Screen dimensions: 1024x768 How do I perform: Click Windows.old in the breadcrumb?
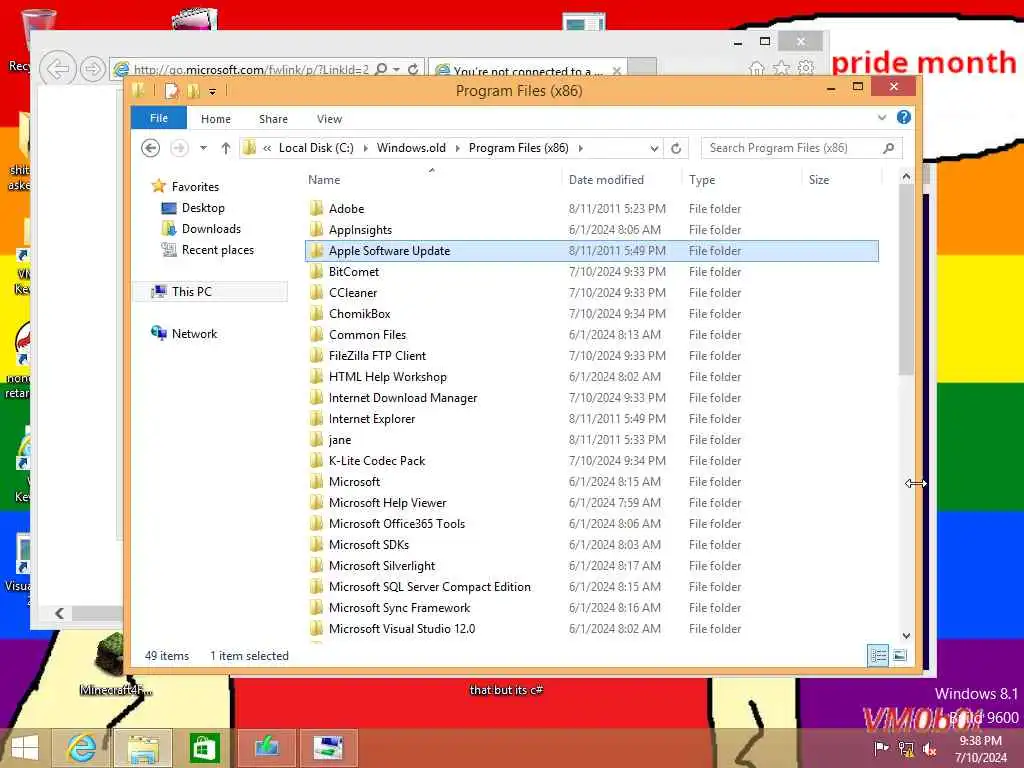[411, 148]
